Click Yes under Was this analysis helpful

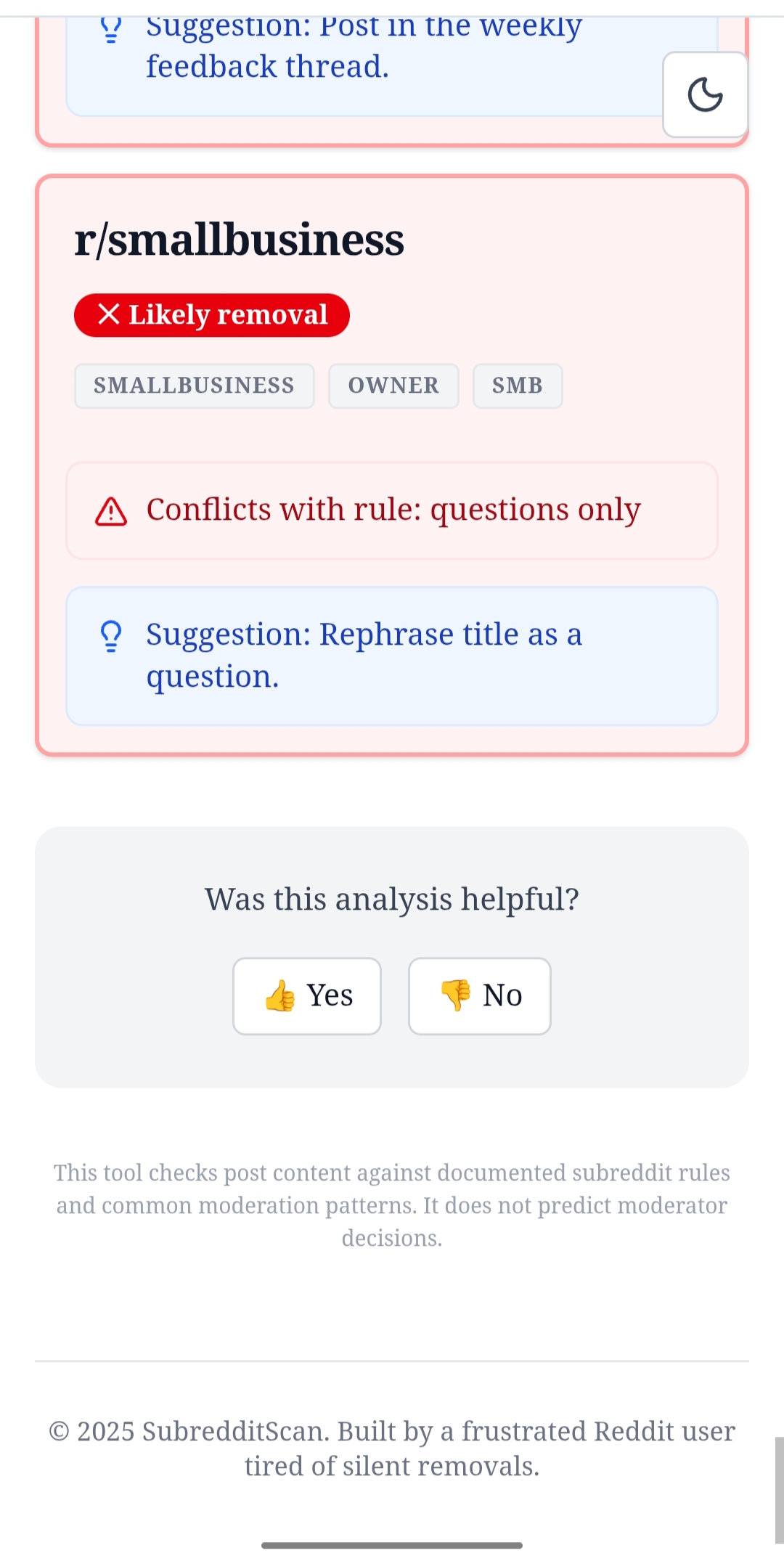coord(306,996)
